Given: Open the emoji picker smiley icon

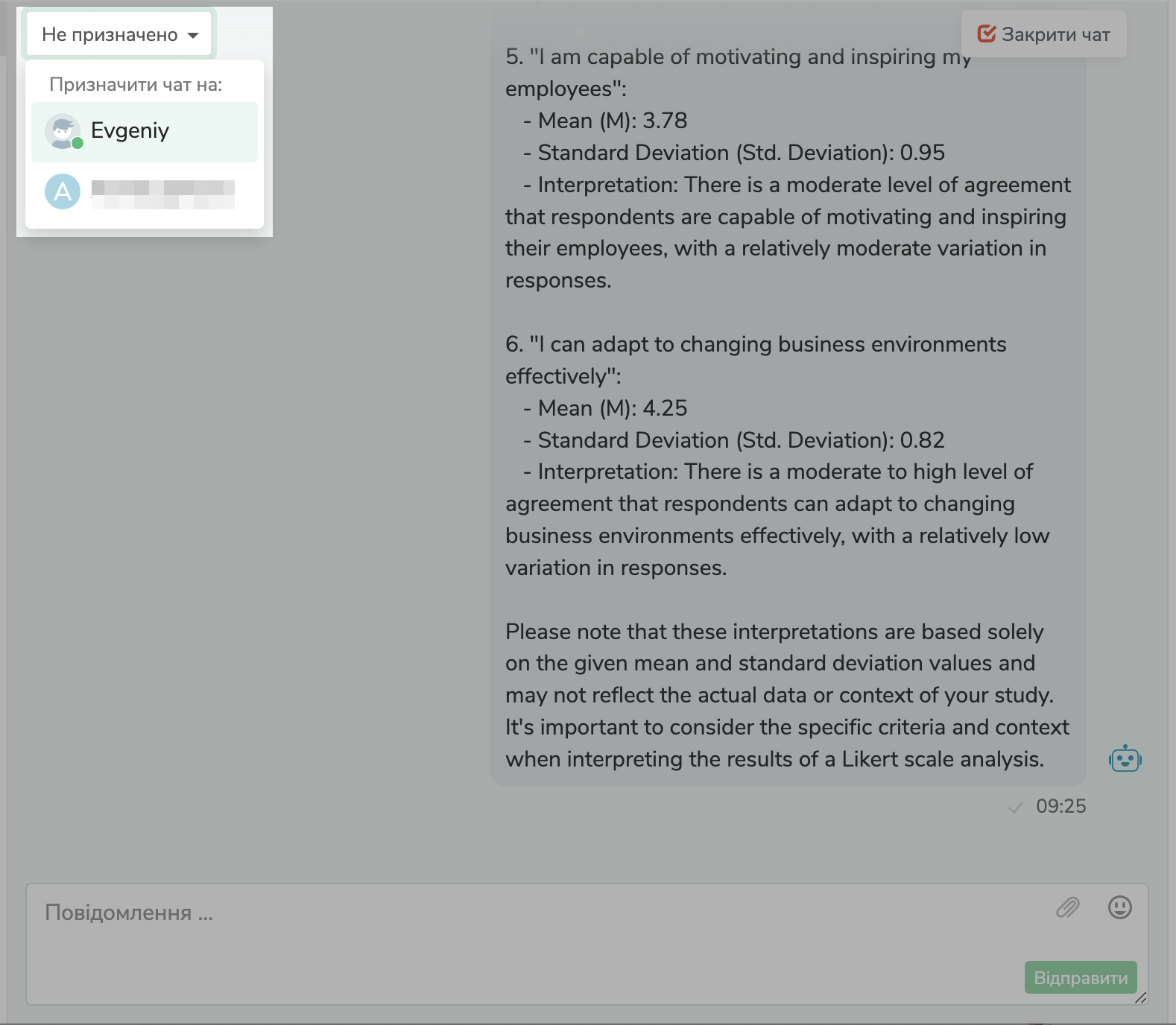Looking at the screenshot, I should pyautogui.click(x=1119, y=907).
